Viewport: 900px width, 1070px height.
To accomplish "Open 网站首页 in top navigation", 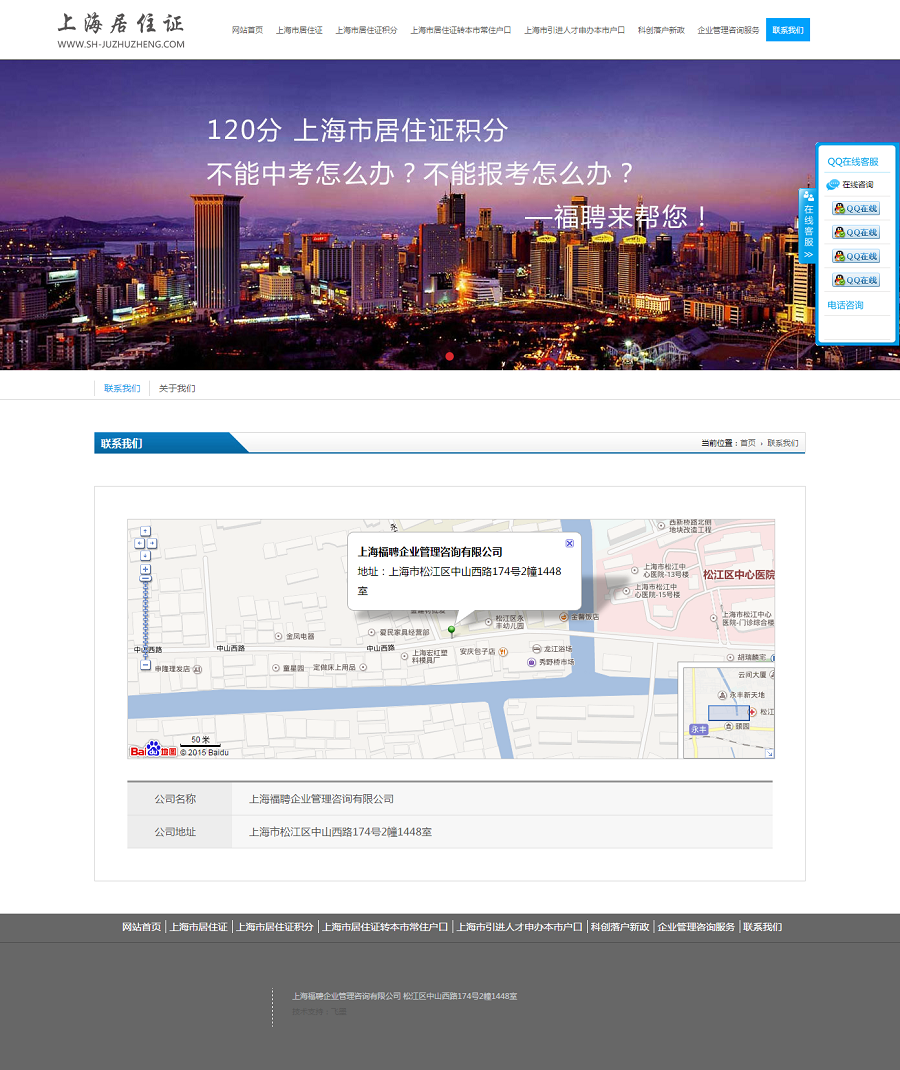I will [x=247, y=30].
